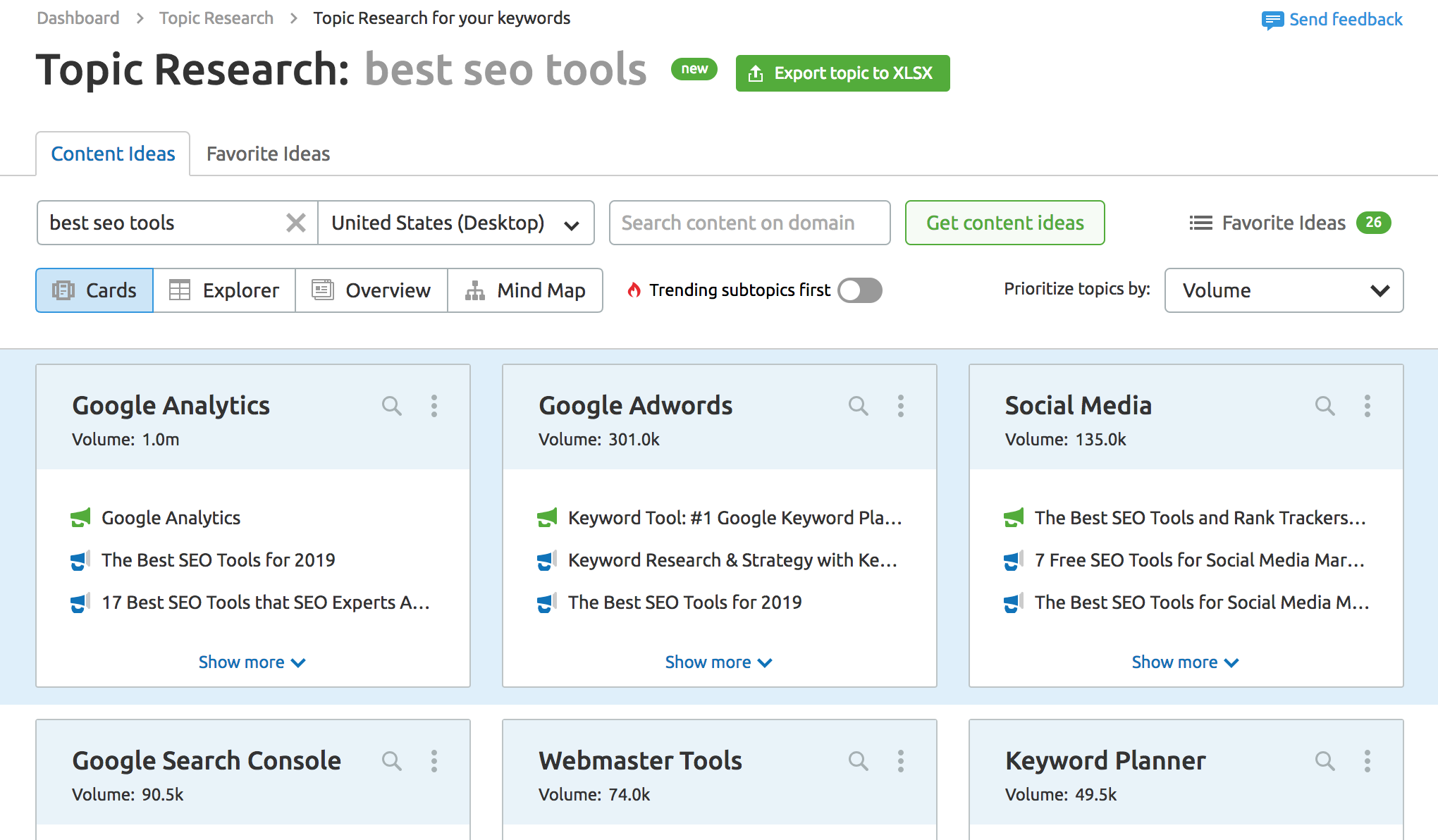This screenshot has width=1438, height=840.
Task: Open Favorite Ideas list with 26 badge
Action: (1290, 223)
